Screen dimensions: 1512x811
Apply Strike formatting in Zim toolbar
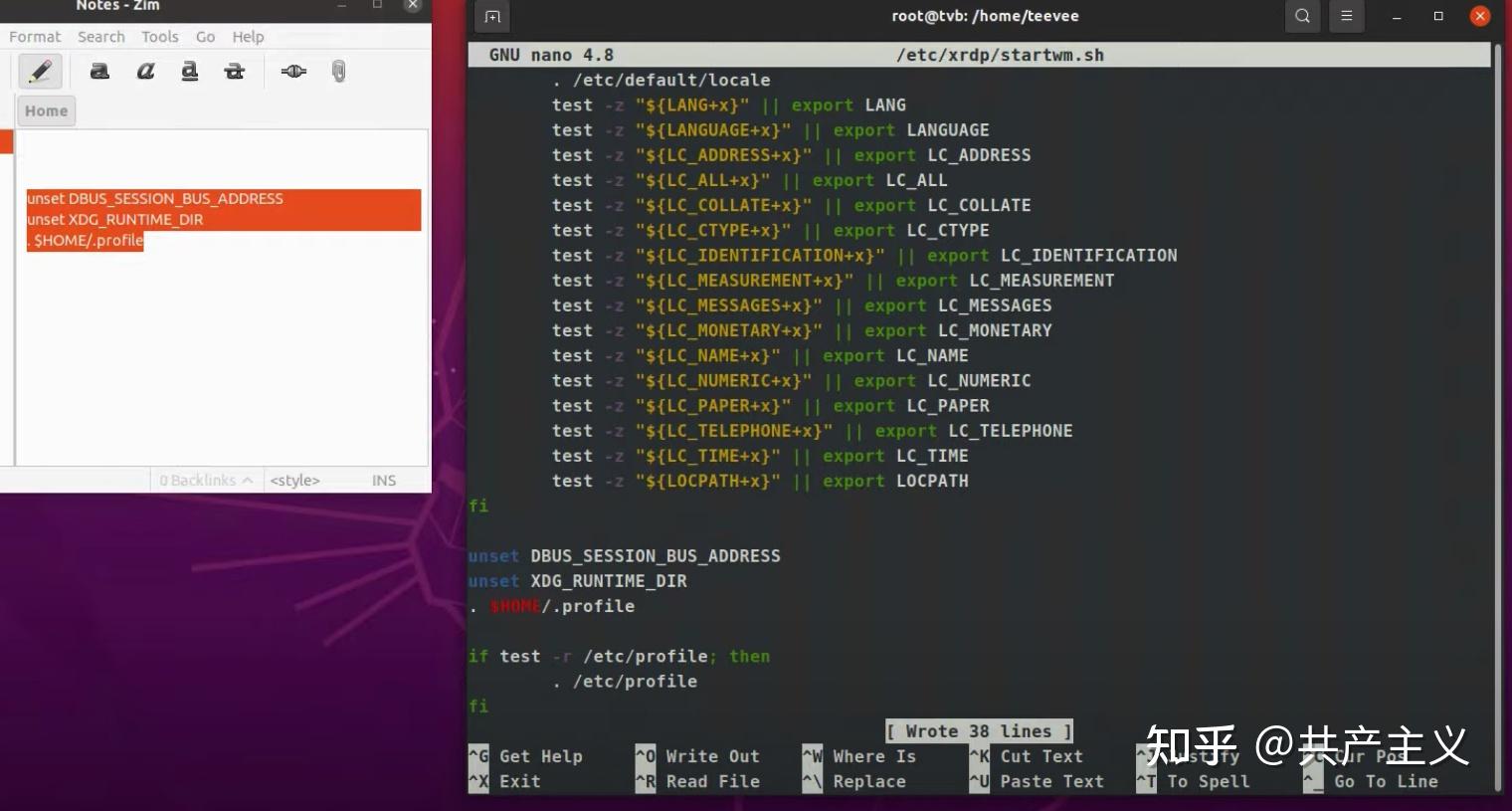tap(235, 72)
